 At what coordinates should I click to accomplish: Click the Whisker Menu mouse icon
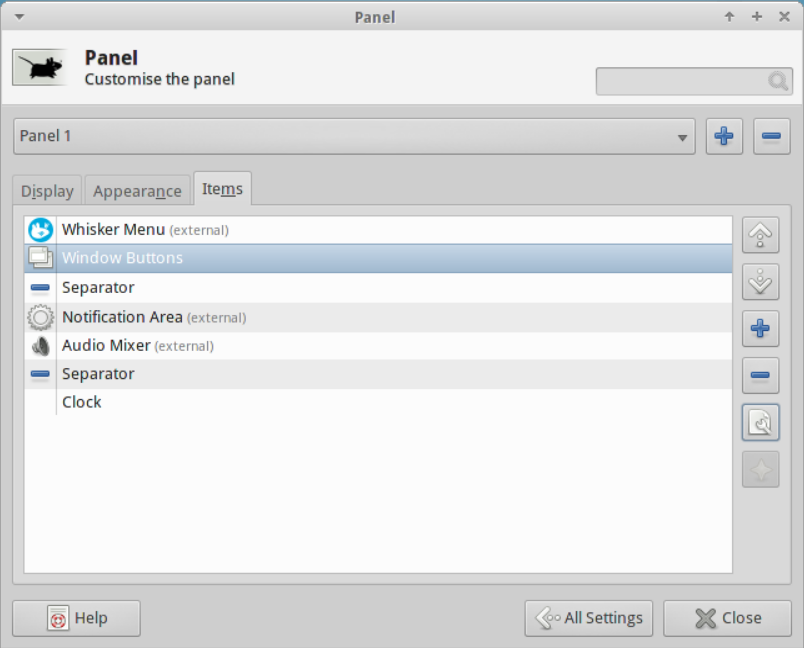click(x=40, y=229)
